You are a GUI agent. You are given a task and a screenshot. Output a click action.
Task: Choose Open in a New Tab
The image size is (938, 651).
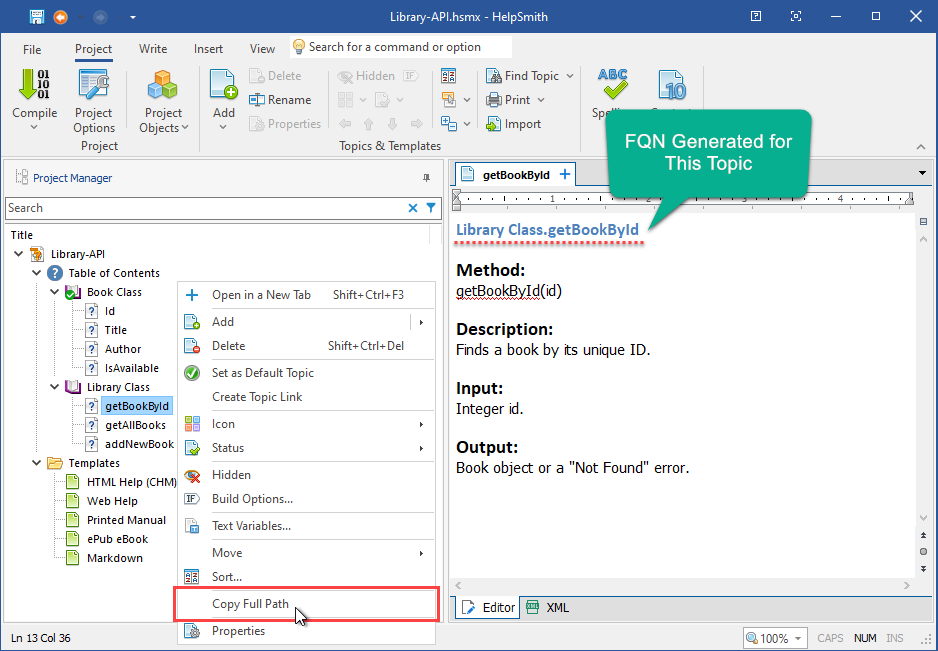[306, 295]
